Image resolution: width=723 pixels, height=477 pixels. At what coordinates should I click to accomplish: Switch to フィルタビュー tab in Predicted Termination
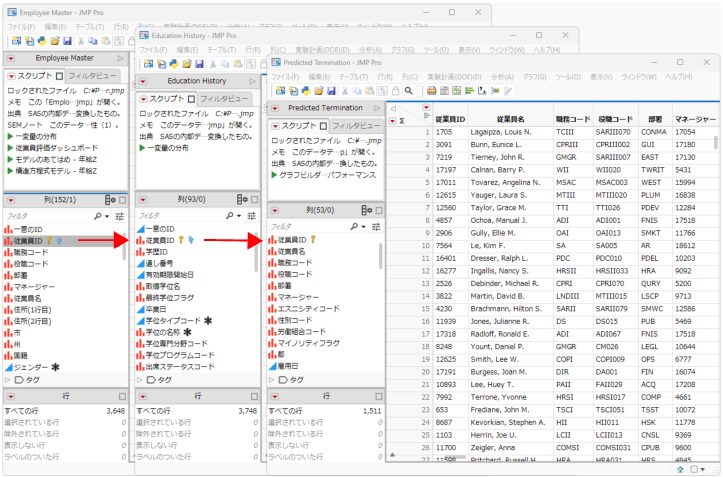click(356, 126)
